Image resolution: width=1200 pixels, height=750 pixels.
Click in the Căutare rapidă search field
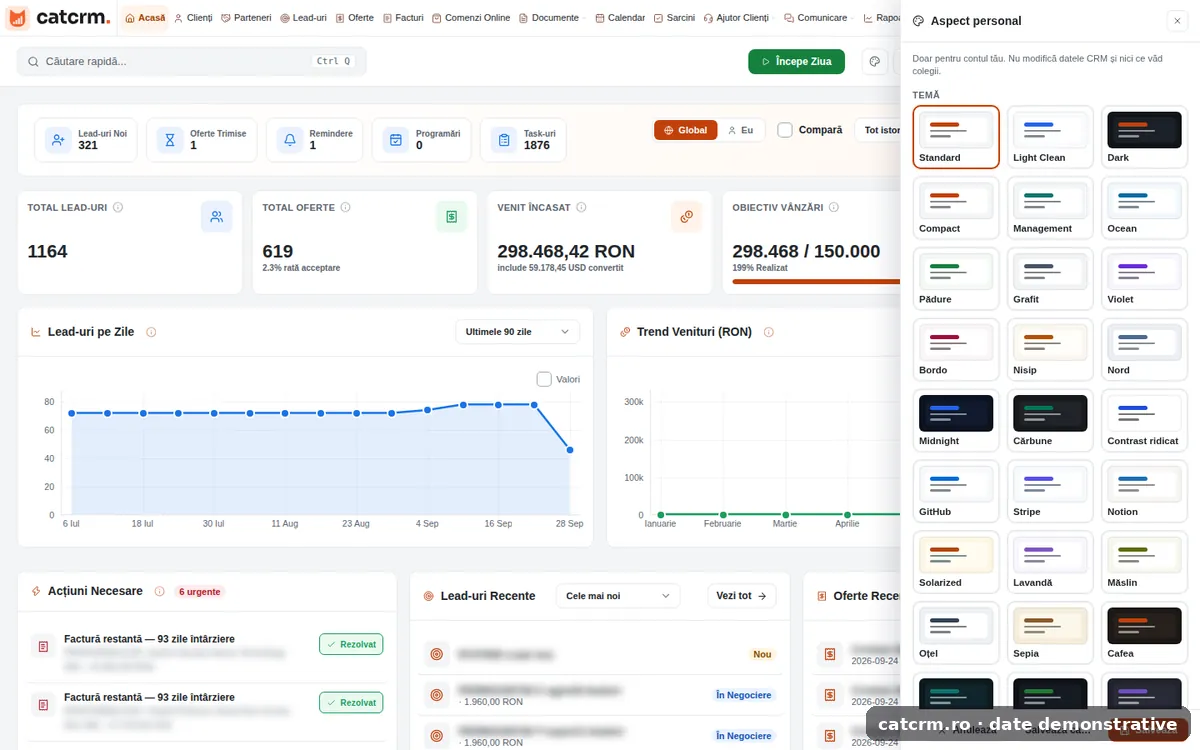[x=192, y=61]
